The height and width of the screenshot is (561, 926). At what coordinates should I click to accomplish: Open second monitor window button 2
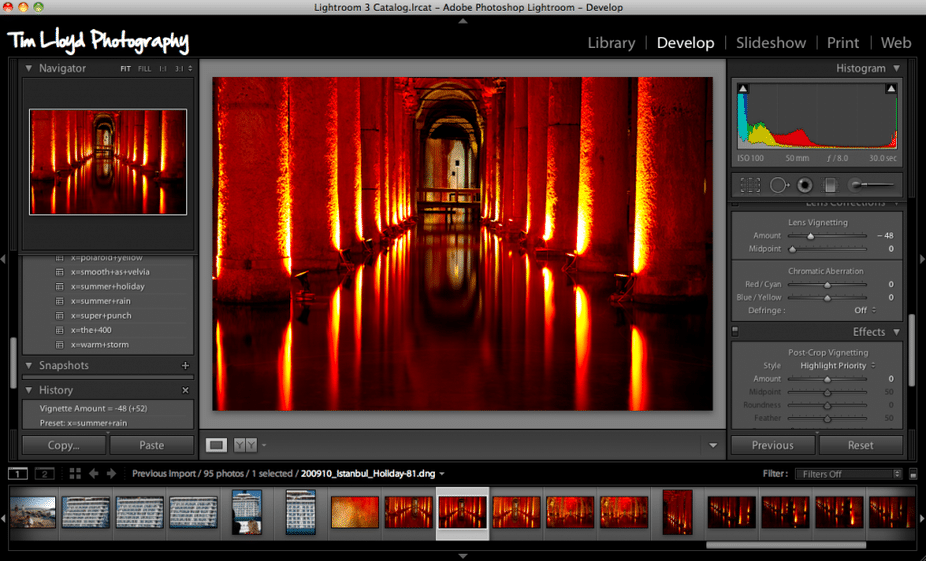[44, 474]
